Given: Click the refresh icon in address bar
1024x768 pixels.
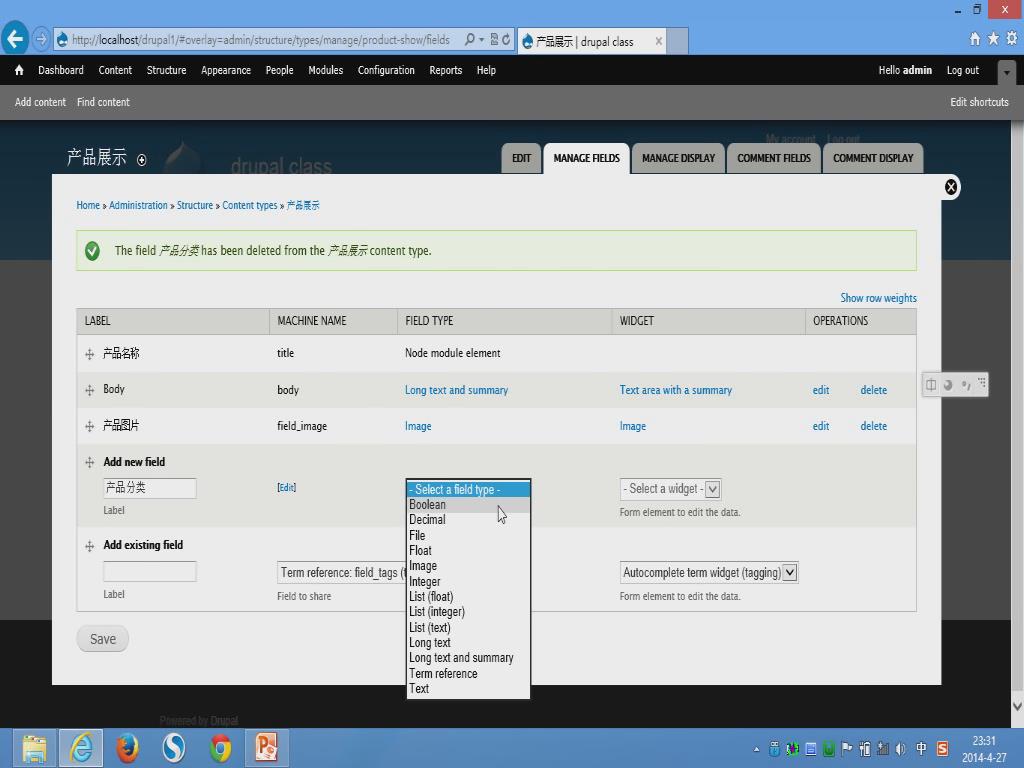Looking at the screenshot, I should click(506, 40).
